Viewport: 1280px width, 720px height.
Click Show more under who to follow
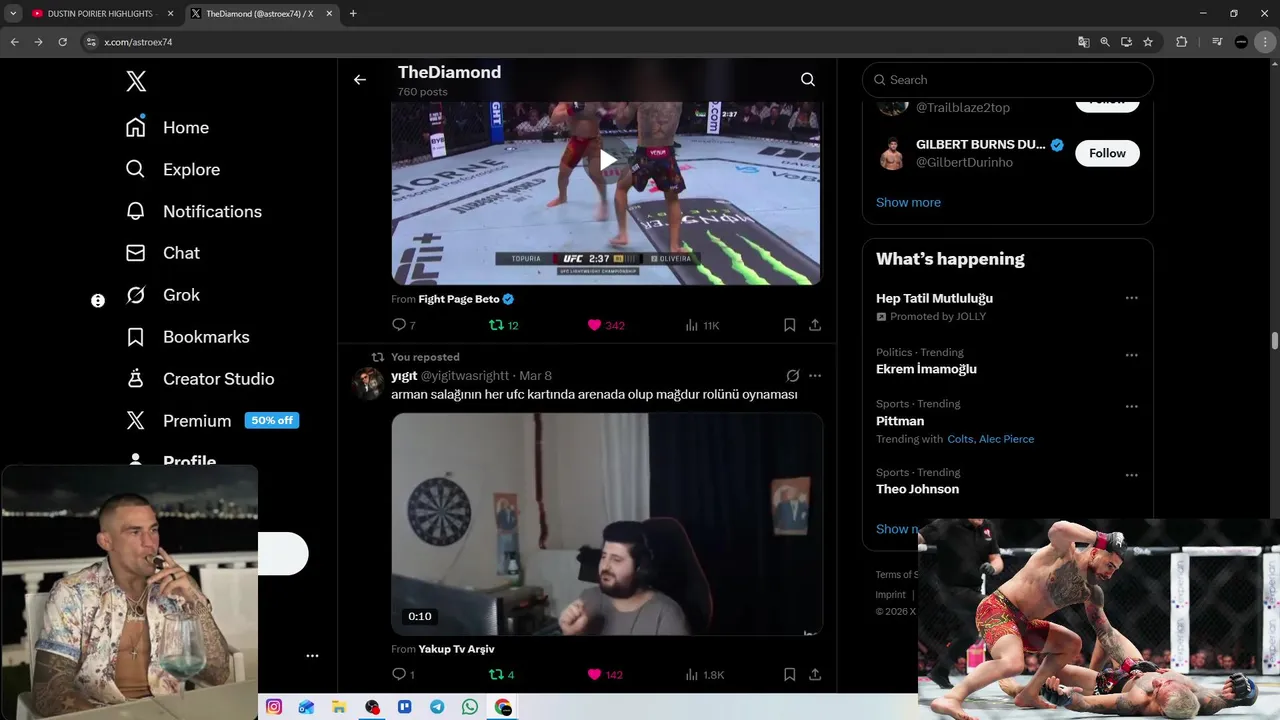(x=908, y=202)
